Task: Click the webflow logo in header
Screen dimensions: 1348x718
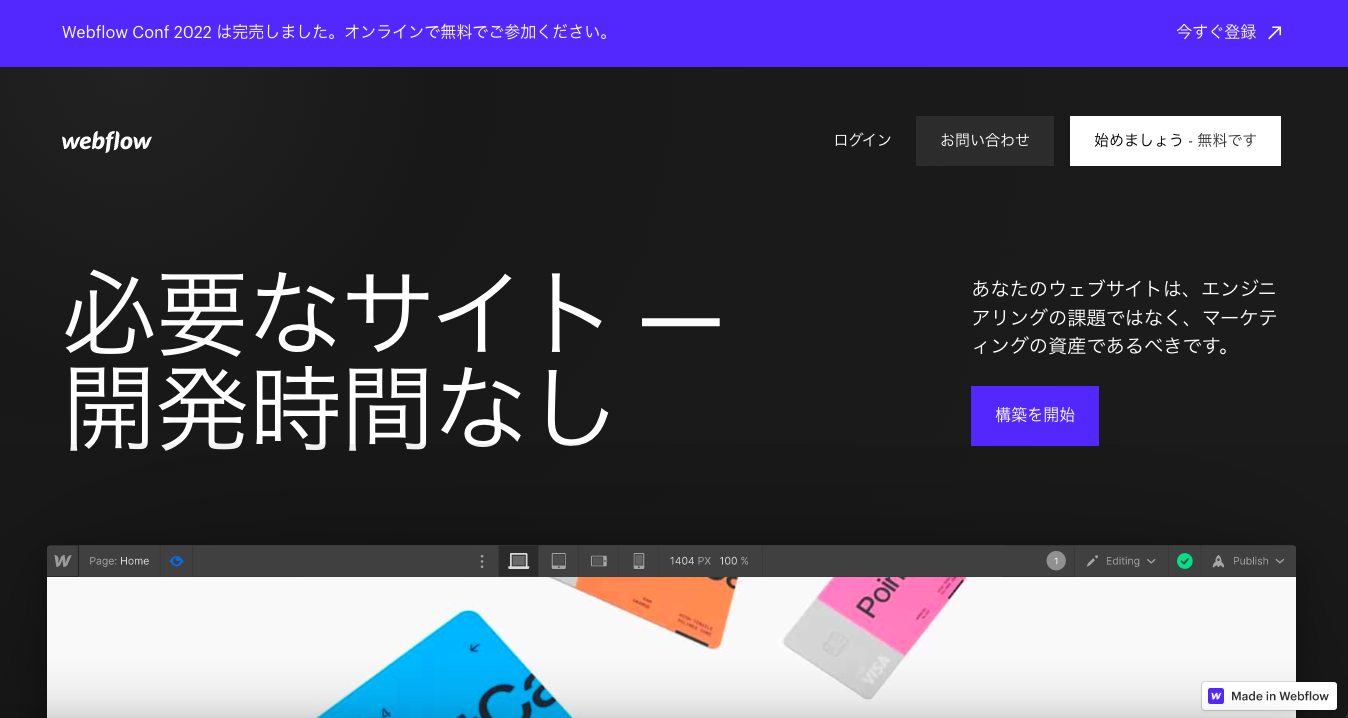Action: (107, 141)
